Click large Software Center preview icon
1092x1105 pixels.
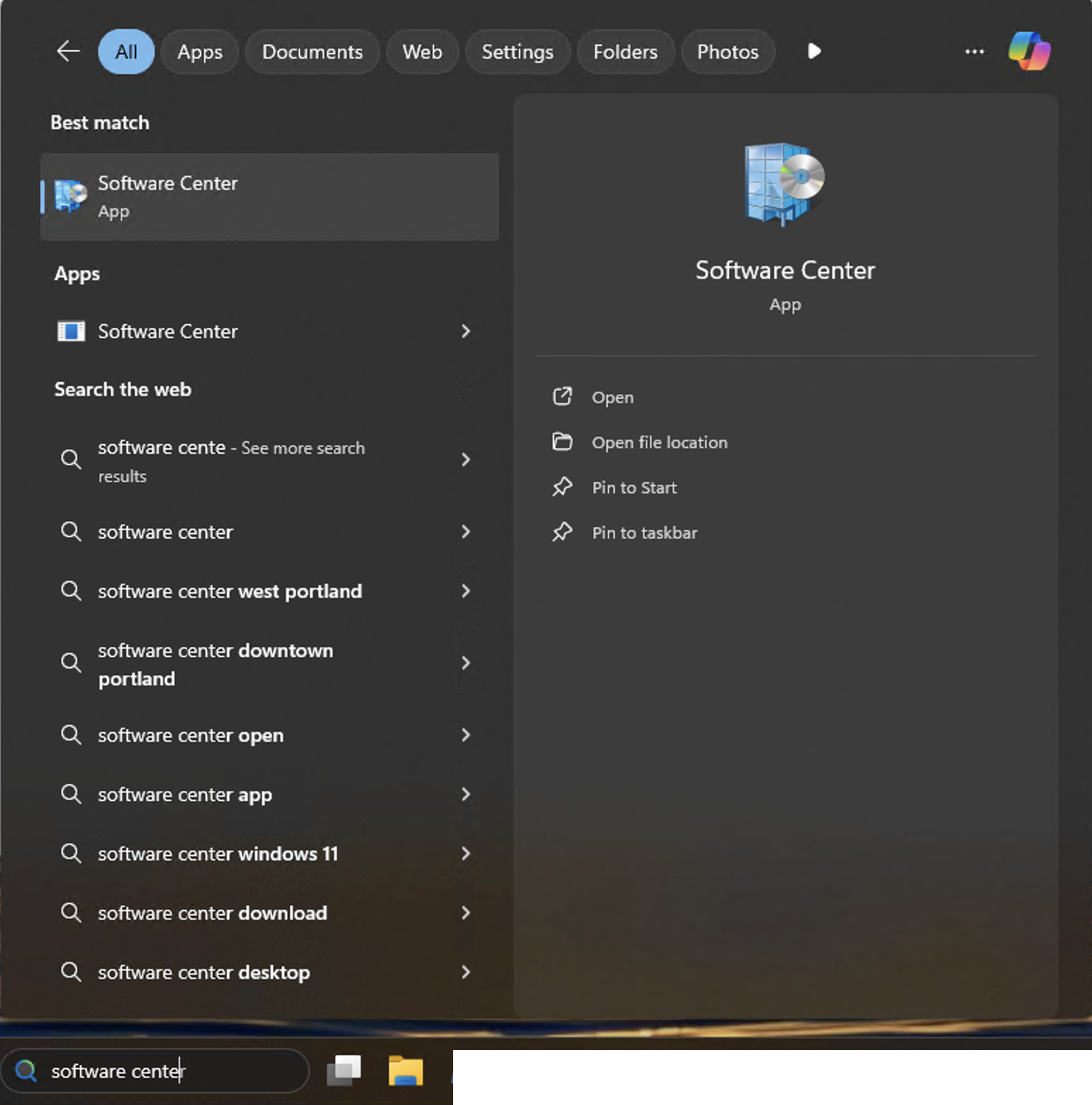click(785, 184)
